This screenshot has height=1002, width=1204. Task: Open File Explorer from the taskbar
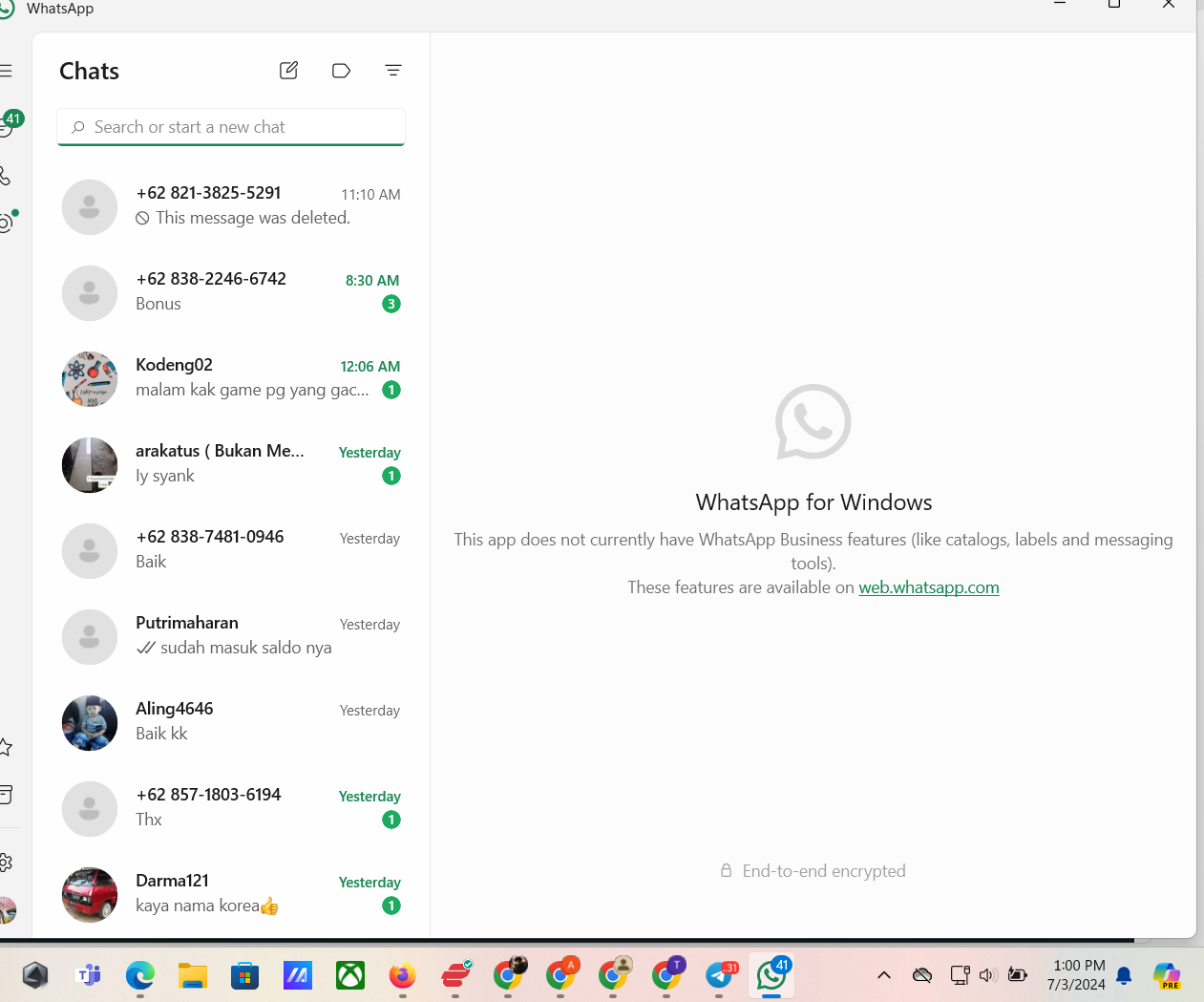tap(193, 975)
